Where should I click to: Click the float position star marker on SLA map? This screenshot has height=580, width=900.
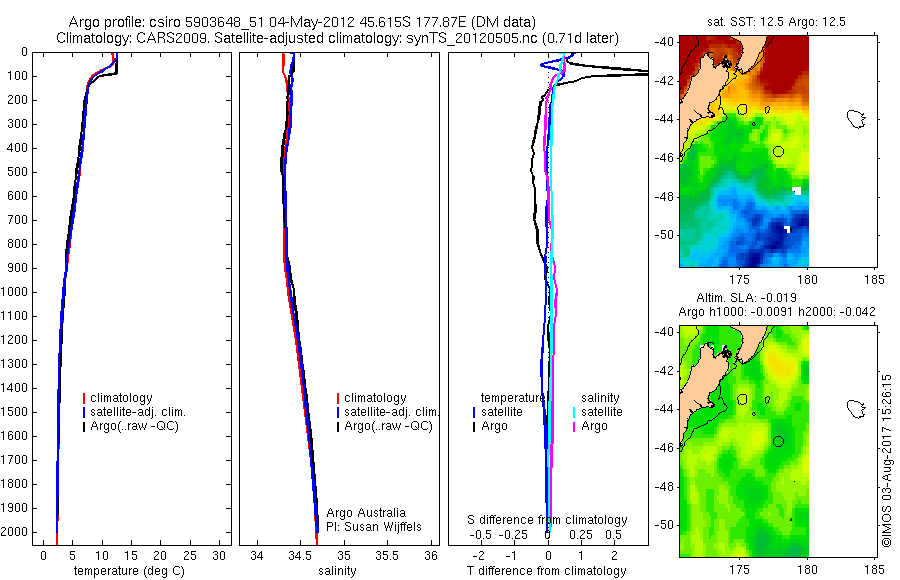727,353
